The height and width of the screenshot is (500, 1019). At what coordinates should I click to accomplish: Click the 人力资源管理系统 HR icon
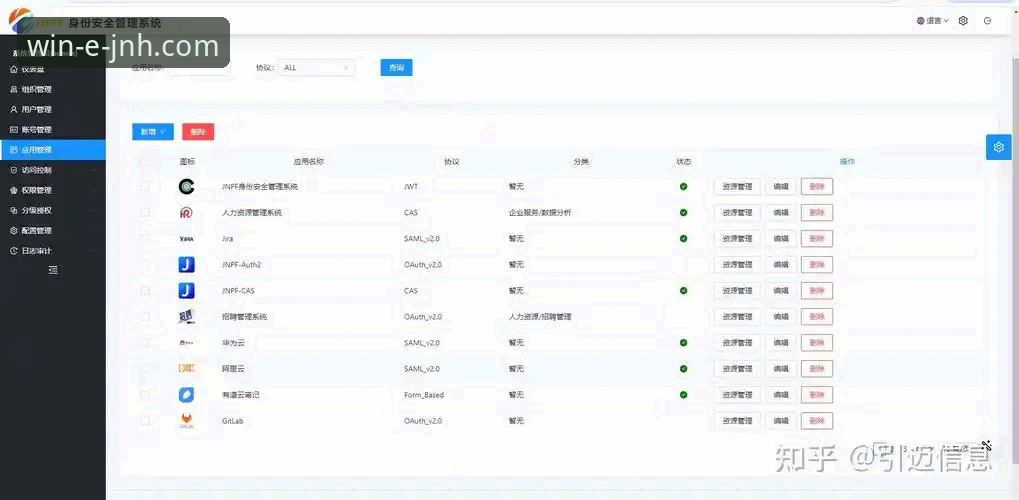point(187,213)
